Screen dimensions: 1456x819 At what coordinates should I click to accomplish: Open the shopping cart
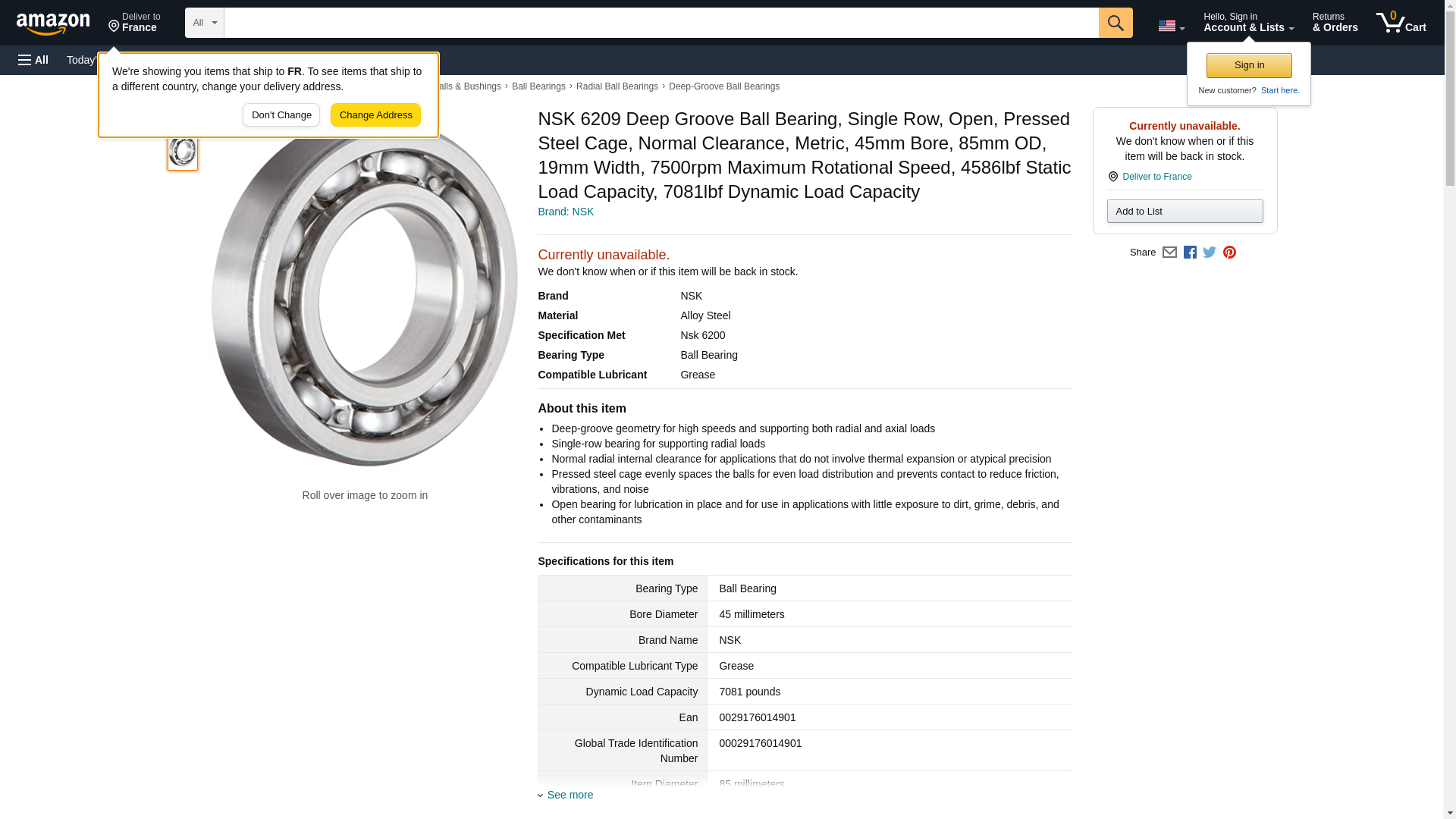pyautogui.click(x=1401, y=23)
